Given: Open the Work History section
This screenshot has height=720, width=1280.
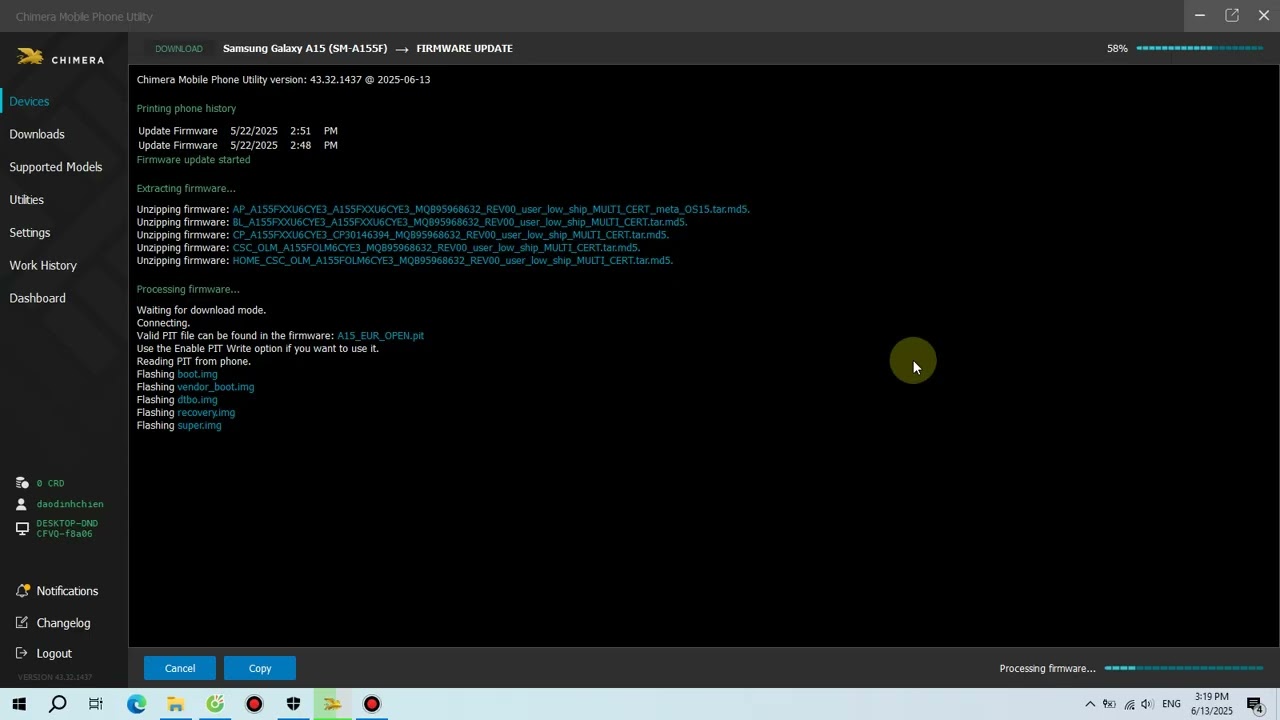Looking at the screenshot, I should [43, 265].
